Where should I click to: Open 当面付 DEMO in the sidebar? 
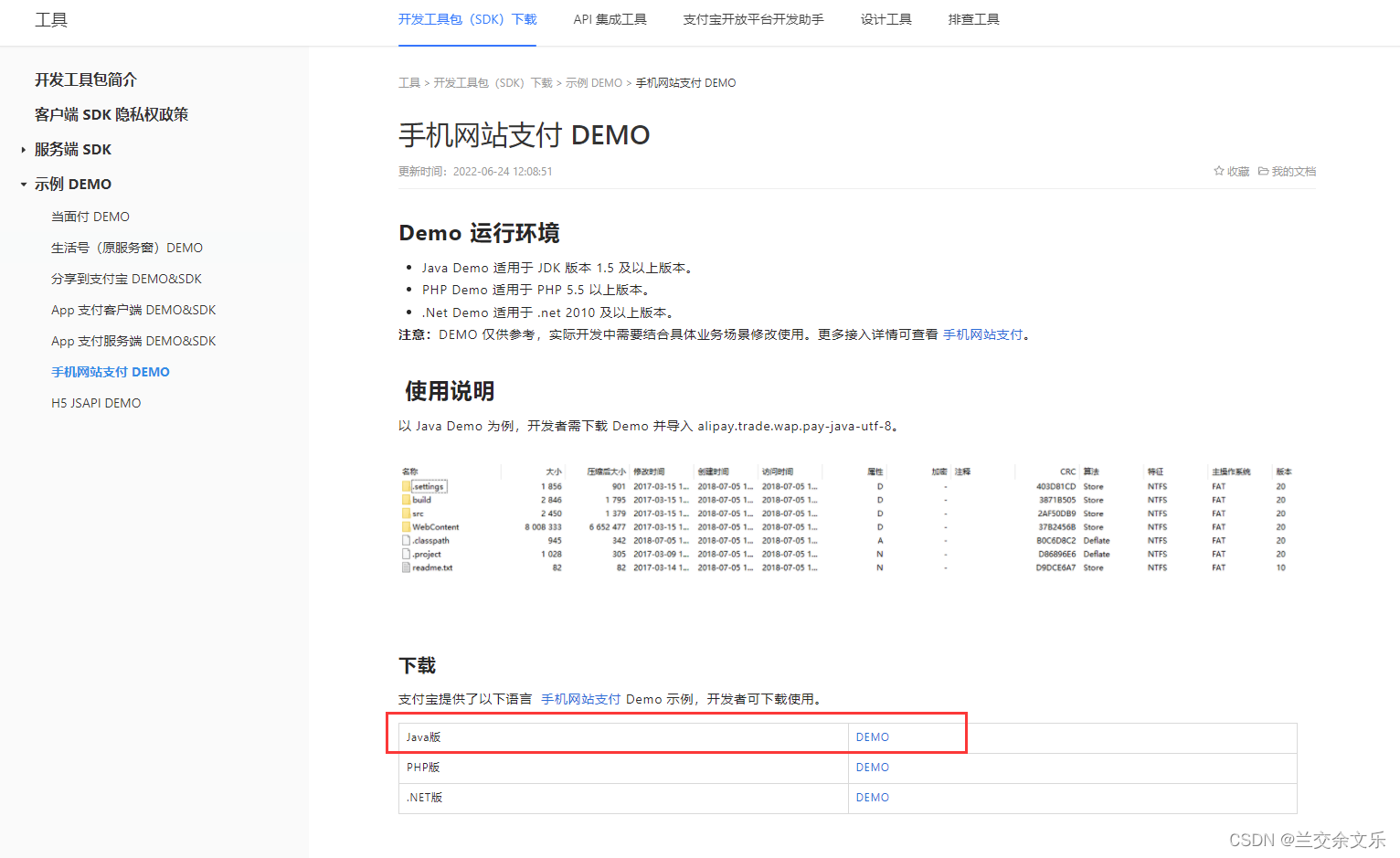click(x=90, y=217)
